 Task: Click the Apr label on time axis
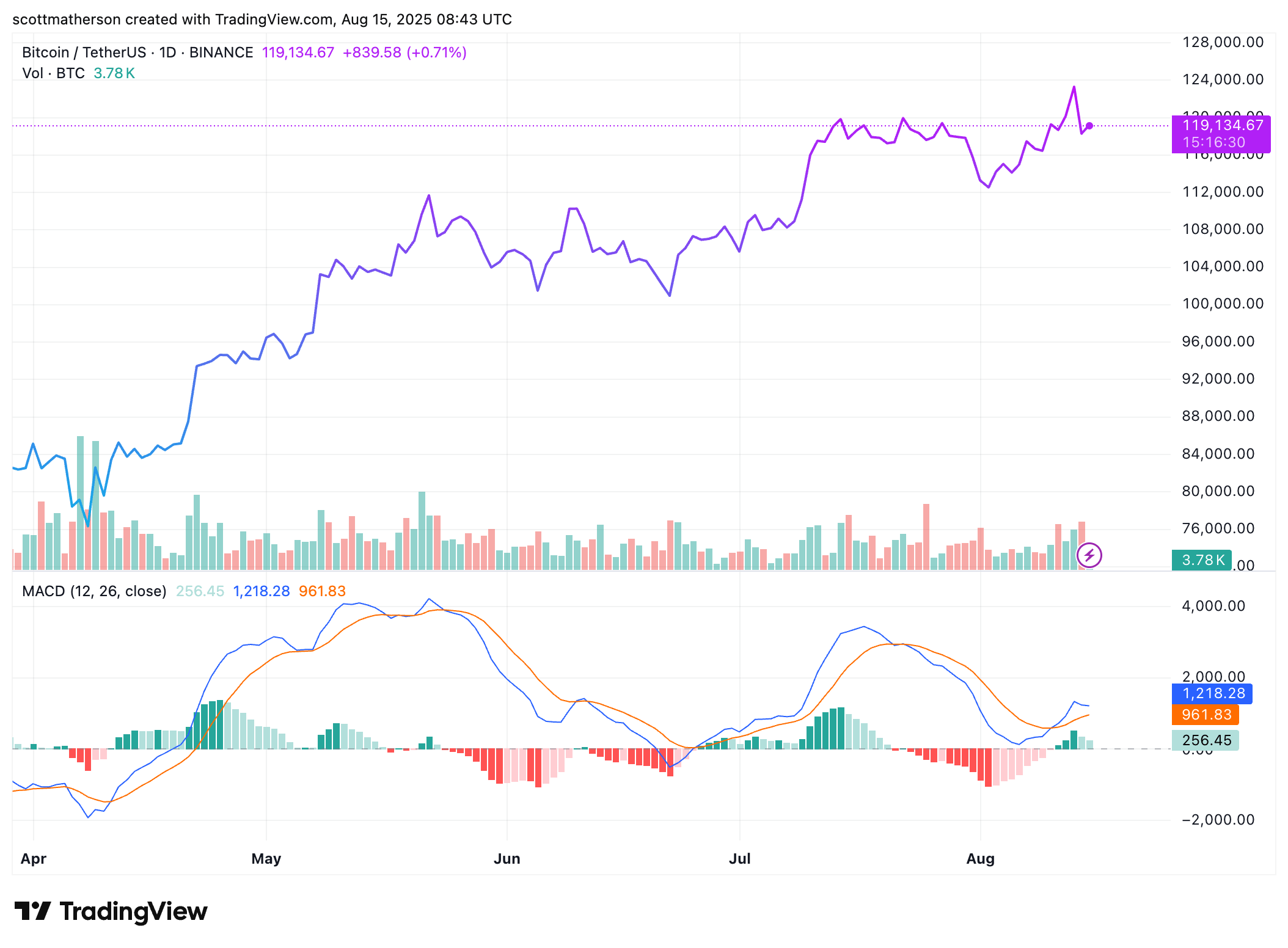tap(33, 859)
